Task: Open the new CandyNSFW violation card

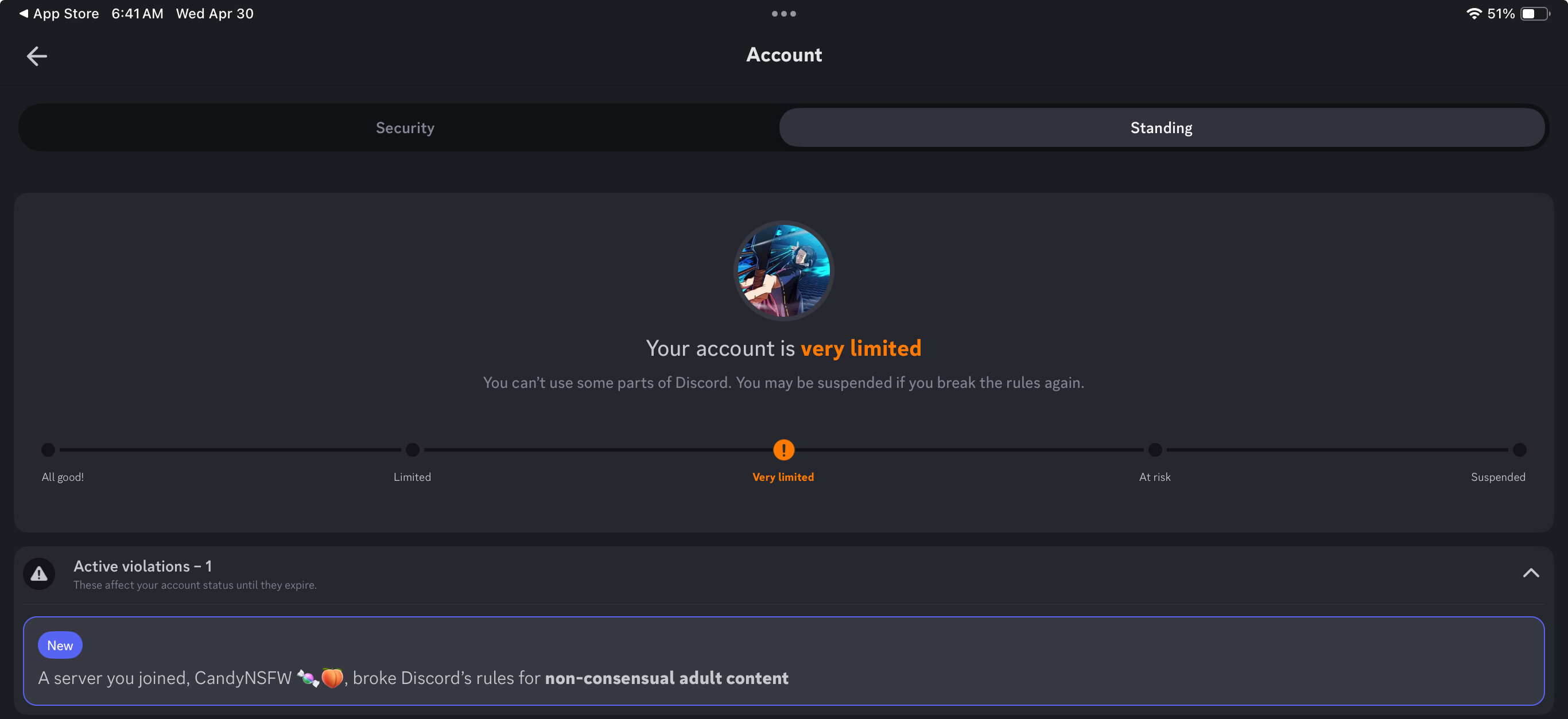Action: point(783,661)
